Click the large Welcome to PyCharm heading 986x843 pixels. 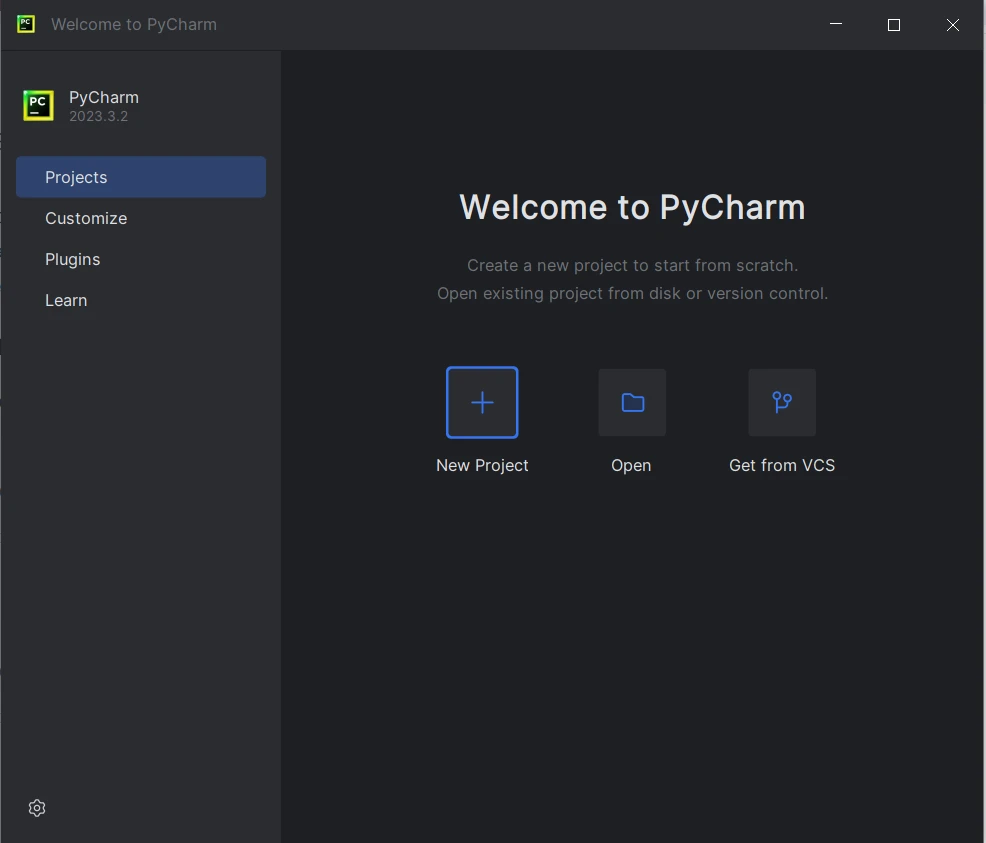tap(632, 207)
